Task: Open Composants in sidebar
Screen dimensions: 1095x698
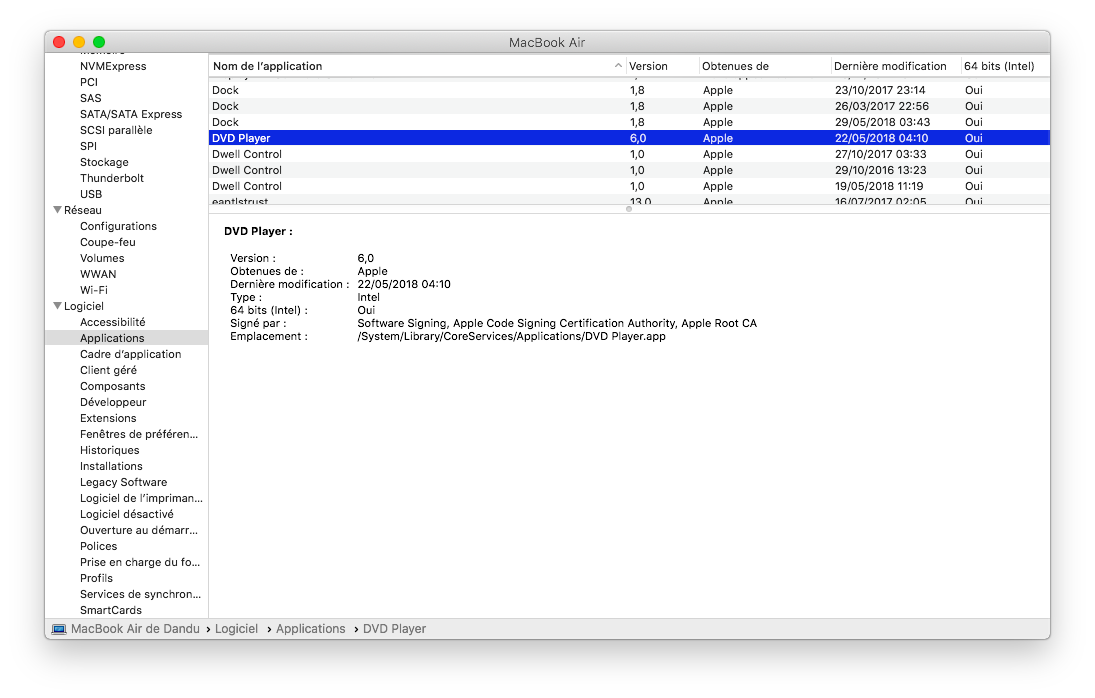Action: [112, 387]
